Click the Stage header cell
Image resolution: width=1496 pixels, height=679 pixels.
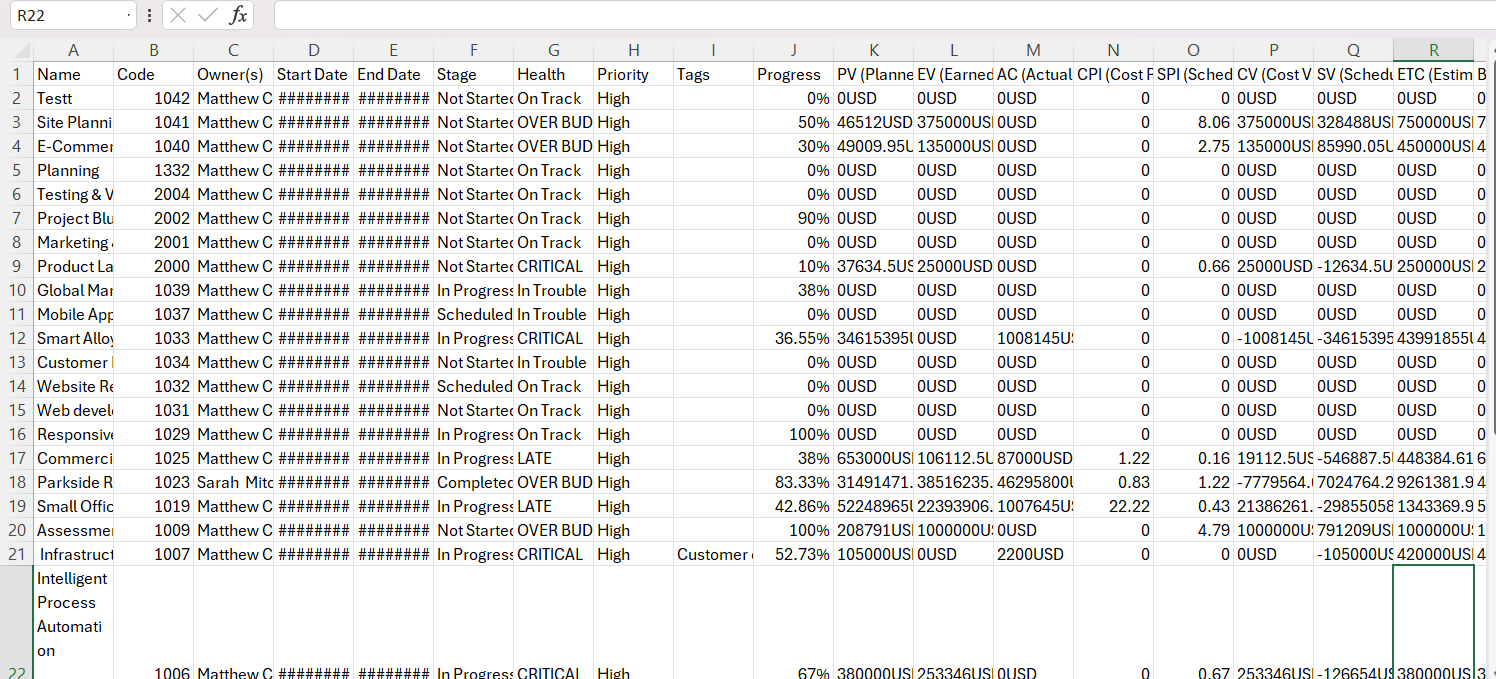(473, 74)
